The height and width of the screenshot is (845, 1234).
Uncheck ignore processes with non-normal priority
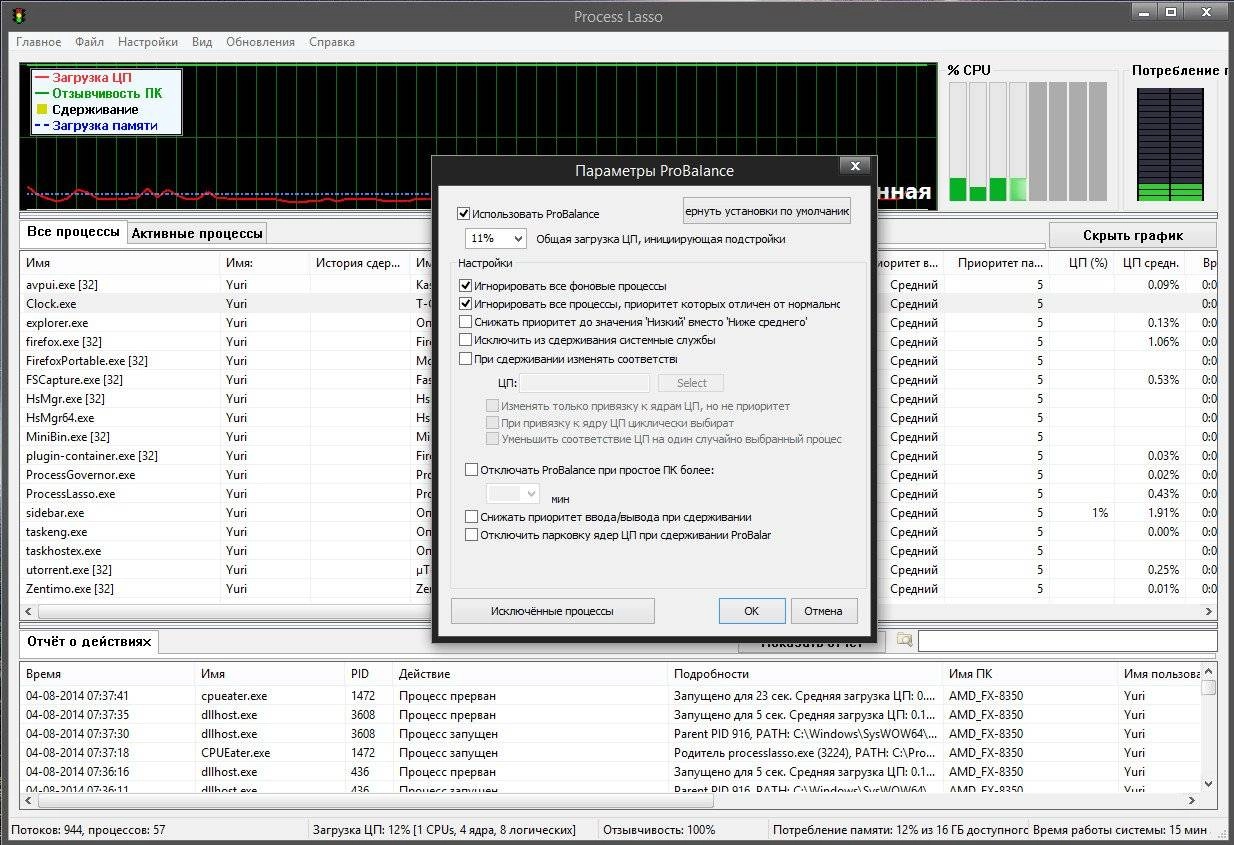[465, 304]
